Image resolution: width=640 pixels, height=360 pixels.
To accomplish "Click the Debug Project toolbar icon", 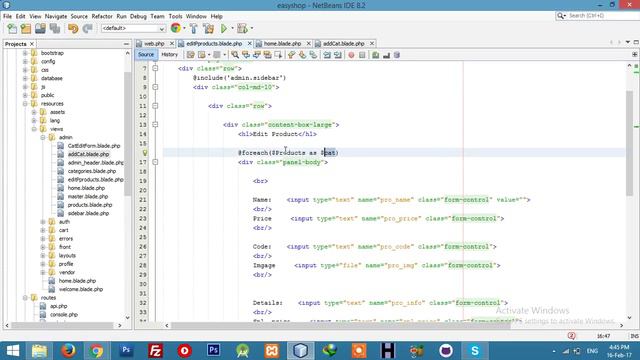I will pos(242,29).
